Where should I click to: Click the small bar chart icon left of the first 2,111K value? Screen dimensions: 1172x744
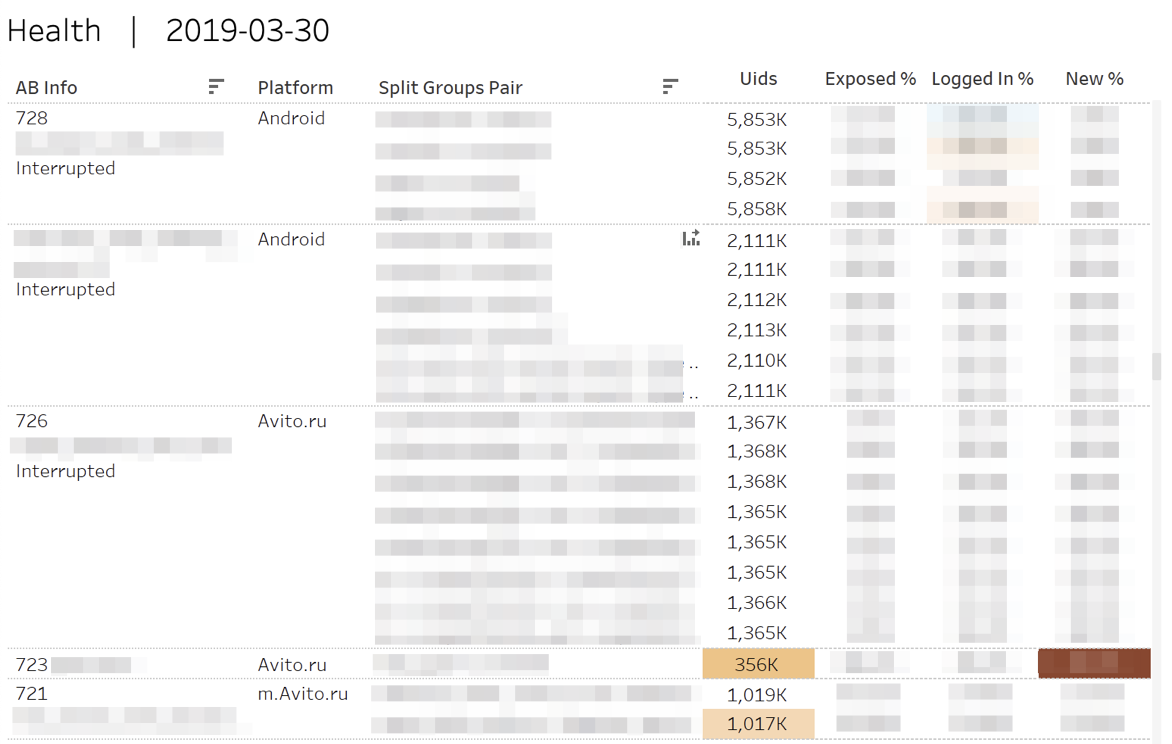click(691, 238)
